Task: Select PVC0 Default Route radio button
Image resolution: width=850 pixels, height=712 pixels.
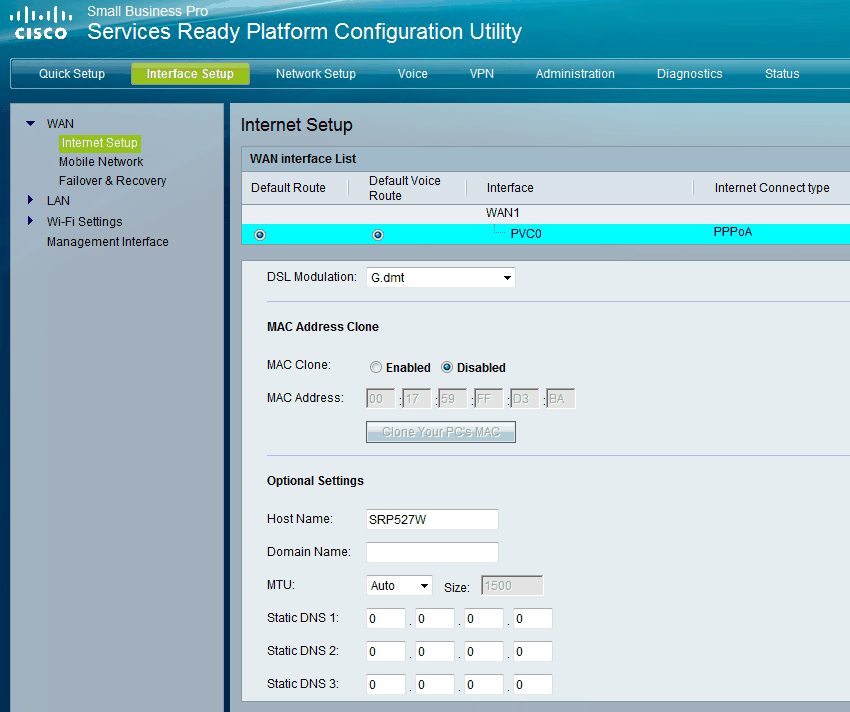Action: pyautogui.click(x=260, y=235)
